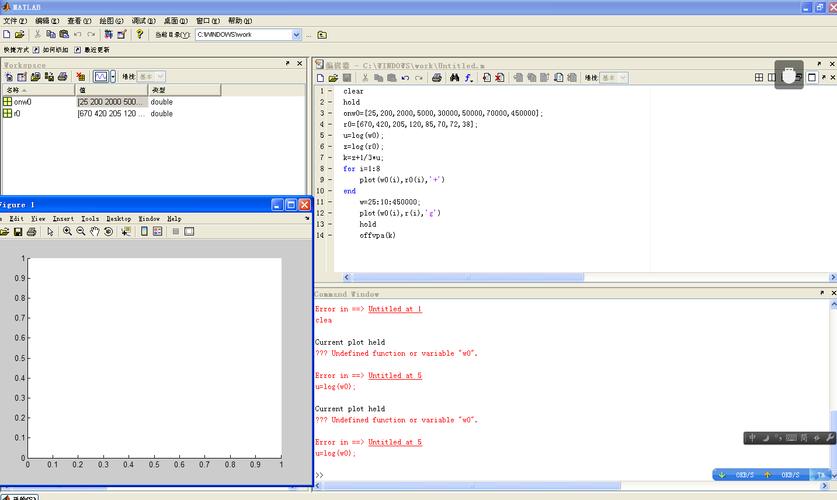Open the 帮助 (Help) menu in MATLAB

240,21
